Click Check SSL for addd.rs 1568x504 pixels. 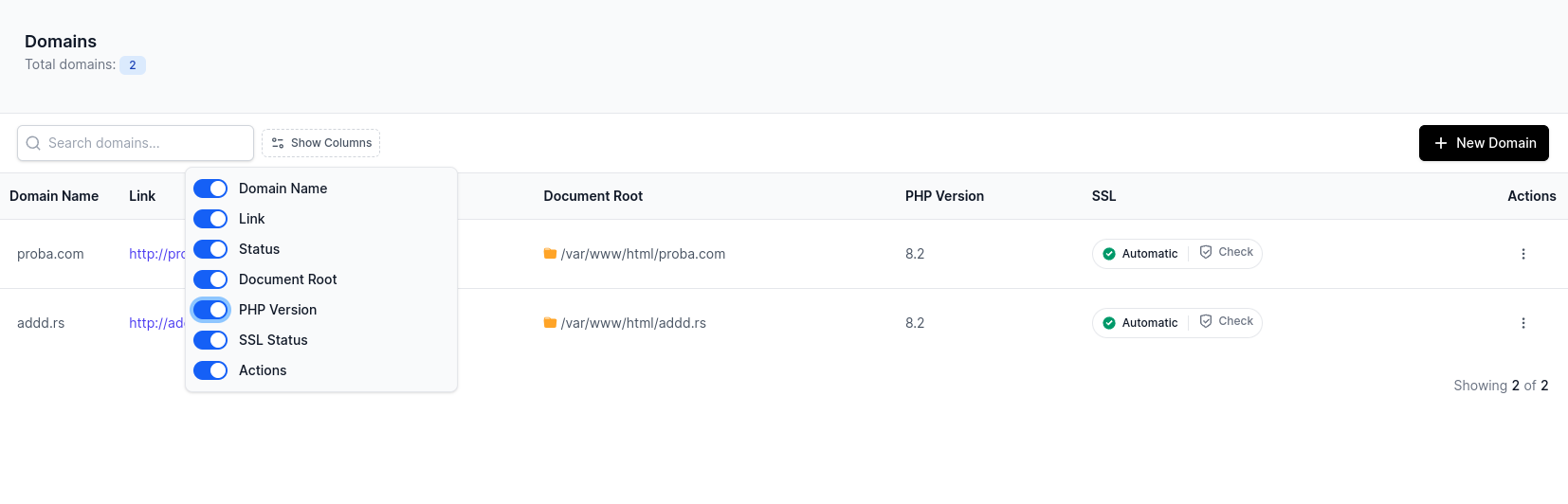tap(1226, 321)
